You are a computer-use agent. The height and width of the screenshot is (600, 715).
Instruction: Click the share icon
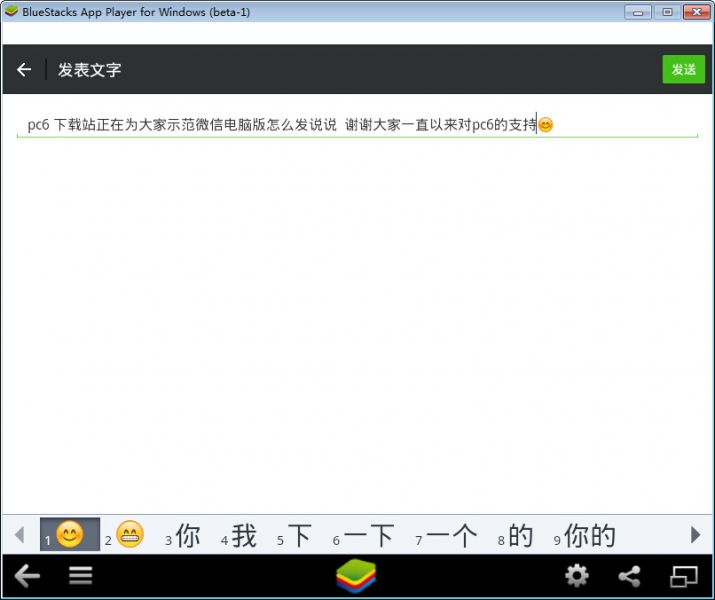click(x=630, y=576)
